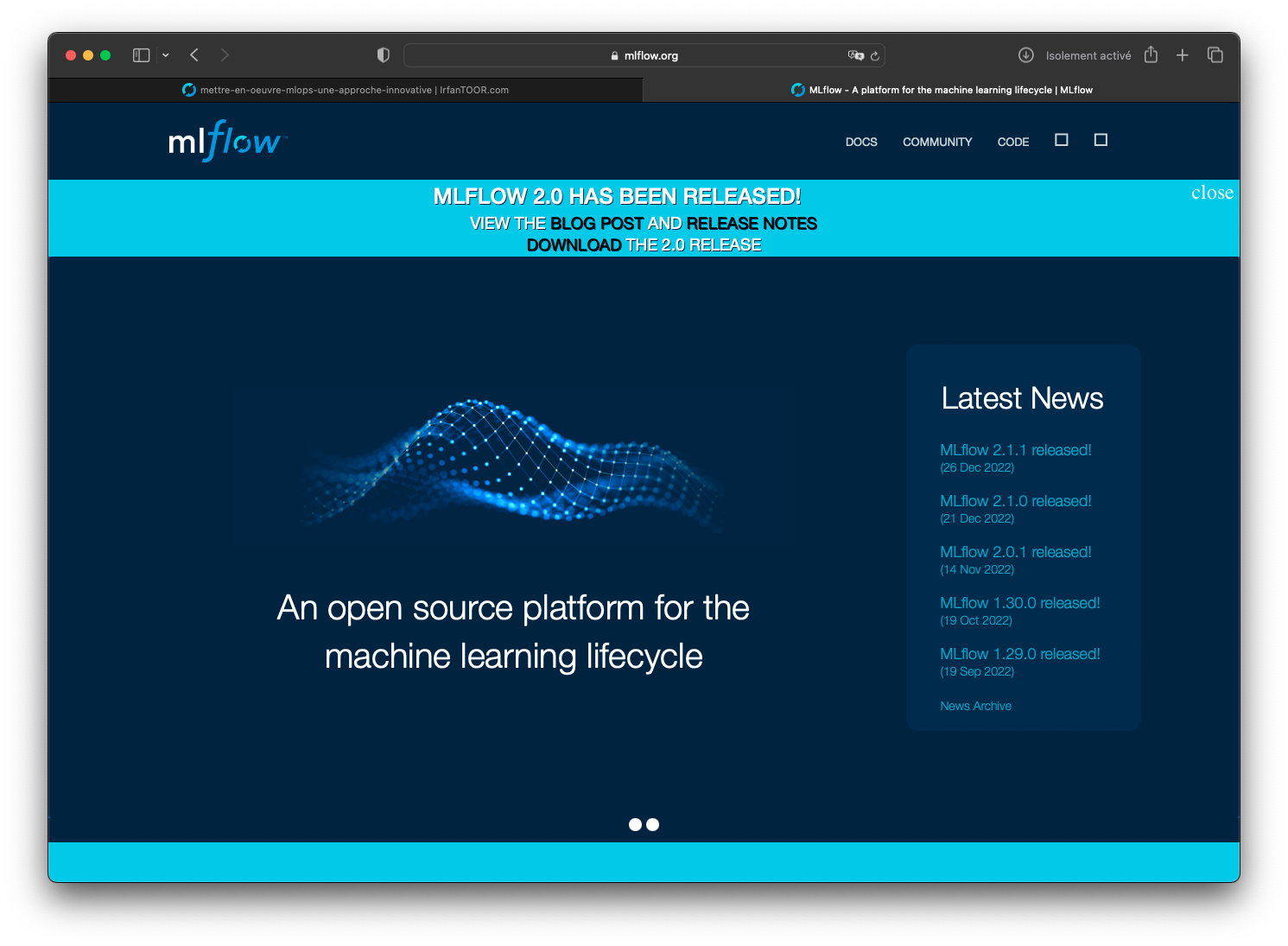Click the (19 Sep 2022) date text
The width and height of the screenshot is (1288, 946).
point(977,671)
